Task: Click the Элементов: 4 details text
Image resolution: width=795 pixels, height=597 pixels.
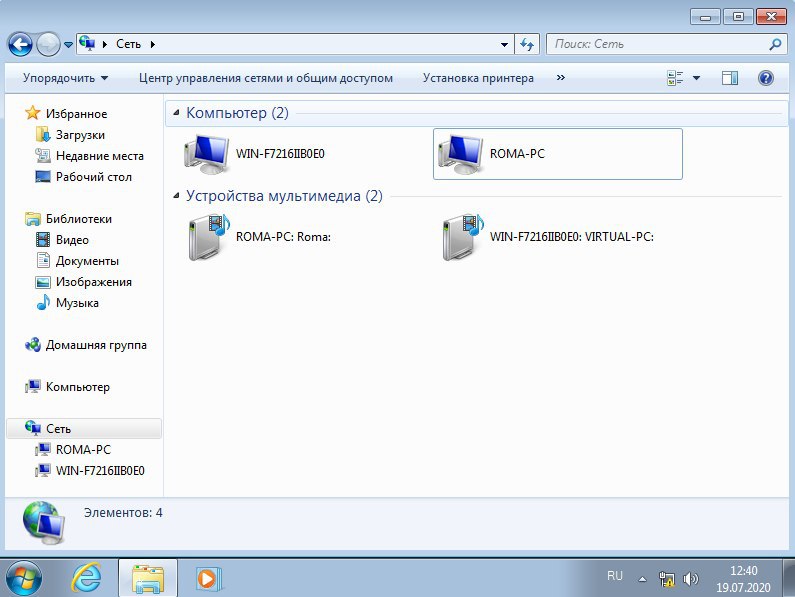Action: [x=123, y=513]
